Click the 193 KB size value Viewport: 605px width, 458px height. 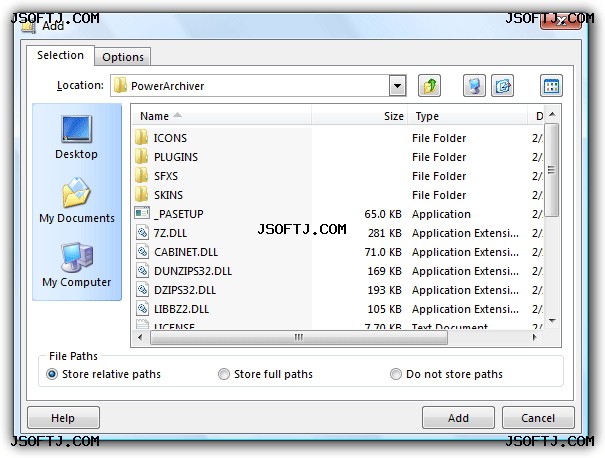point(385,290)
